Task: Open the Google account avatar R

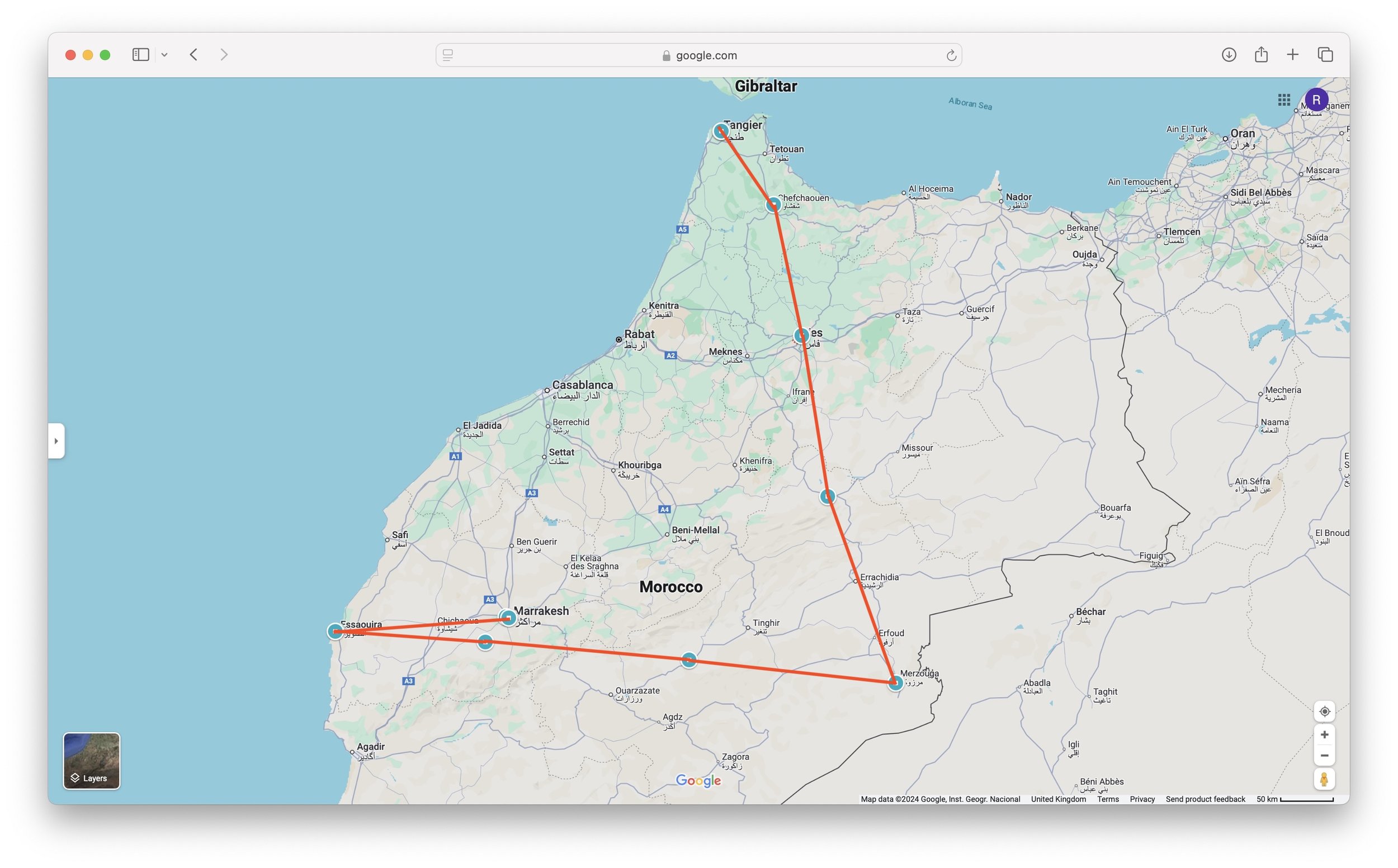Action: (x=1316, y=100)
